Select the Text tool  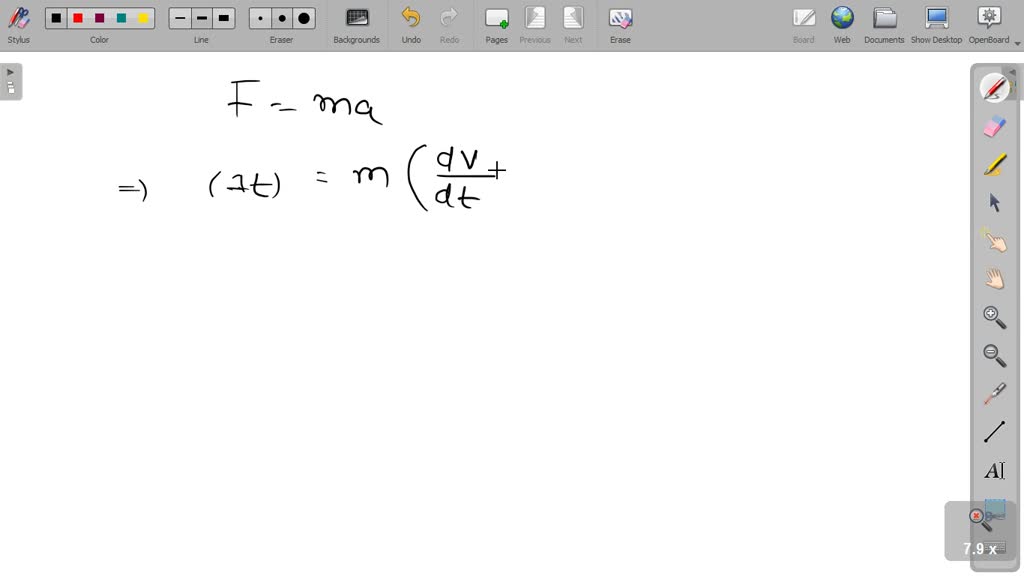click(993, 470)
